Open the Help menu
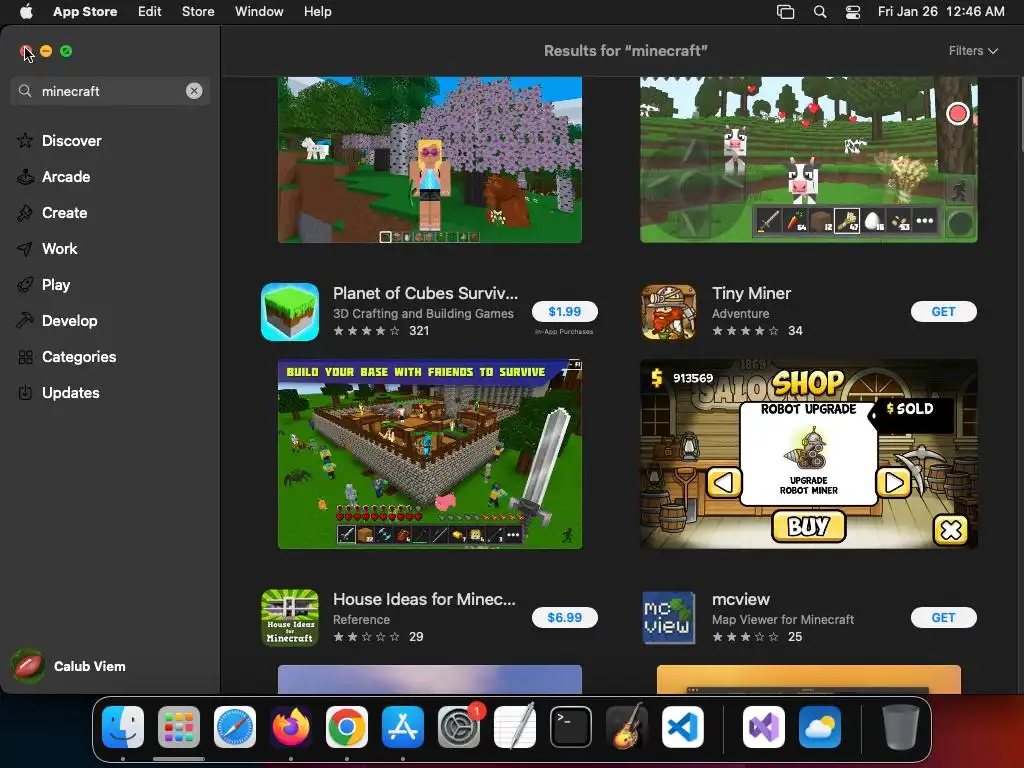Viewport: 1024px width, 768px height. (x=317, y=11)
